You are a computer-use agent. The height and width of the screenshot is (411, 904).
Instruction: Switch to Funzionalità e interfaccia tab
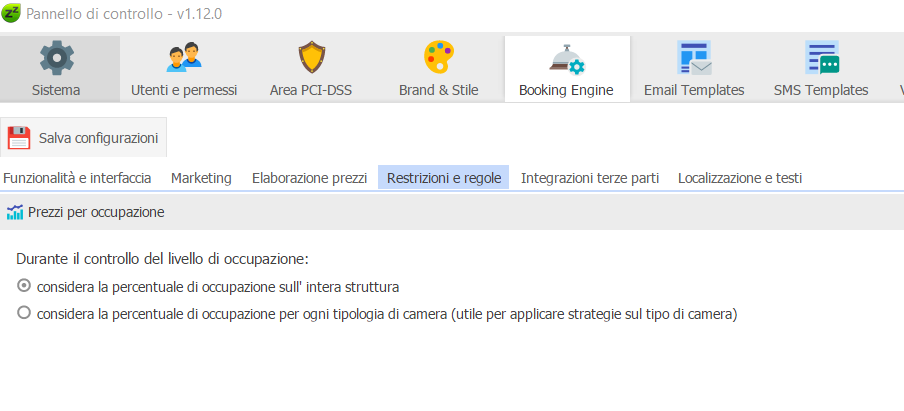pyautogui.click(x=77, y=178)
